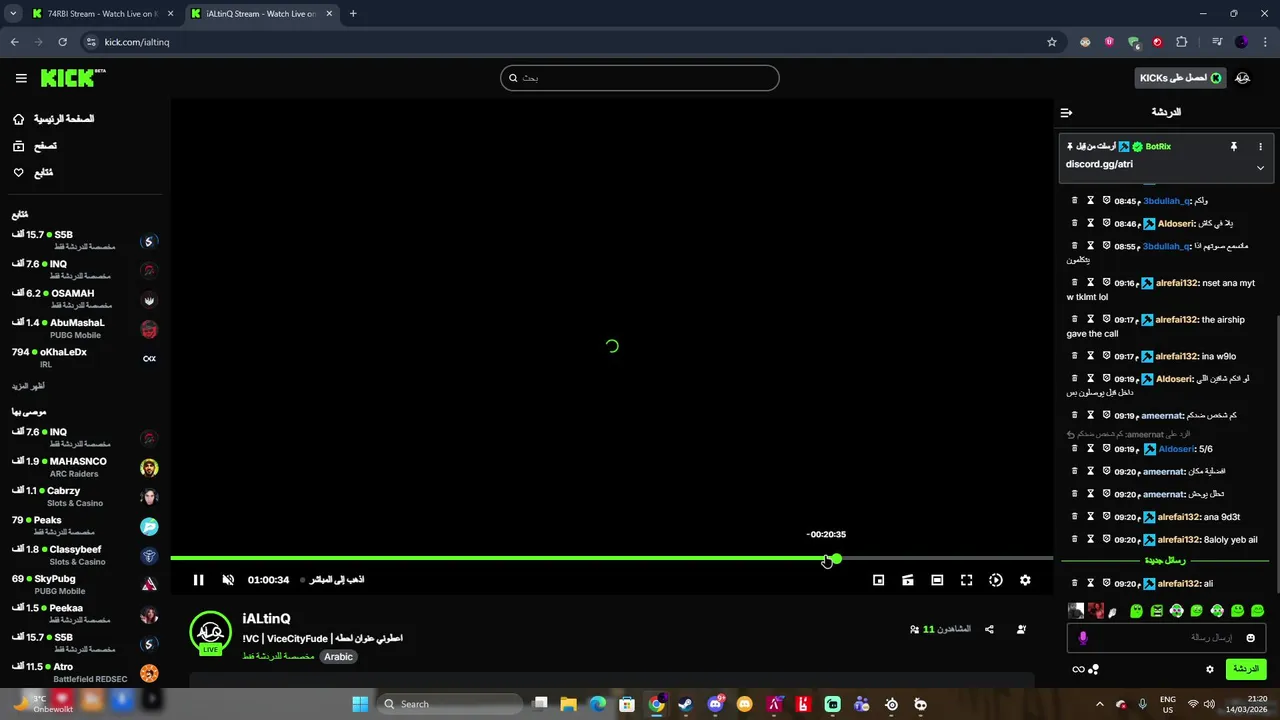Open chat points infinity icon
Viewport: 1280px width, 720px height.
click(1078, 669)
